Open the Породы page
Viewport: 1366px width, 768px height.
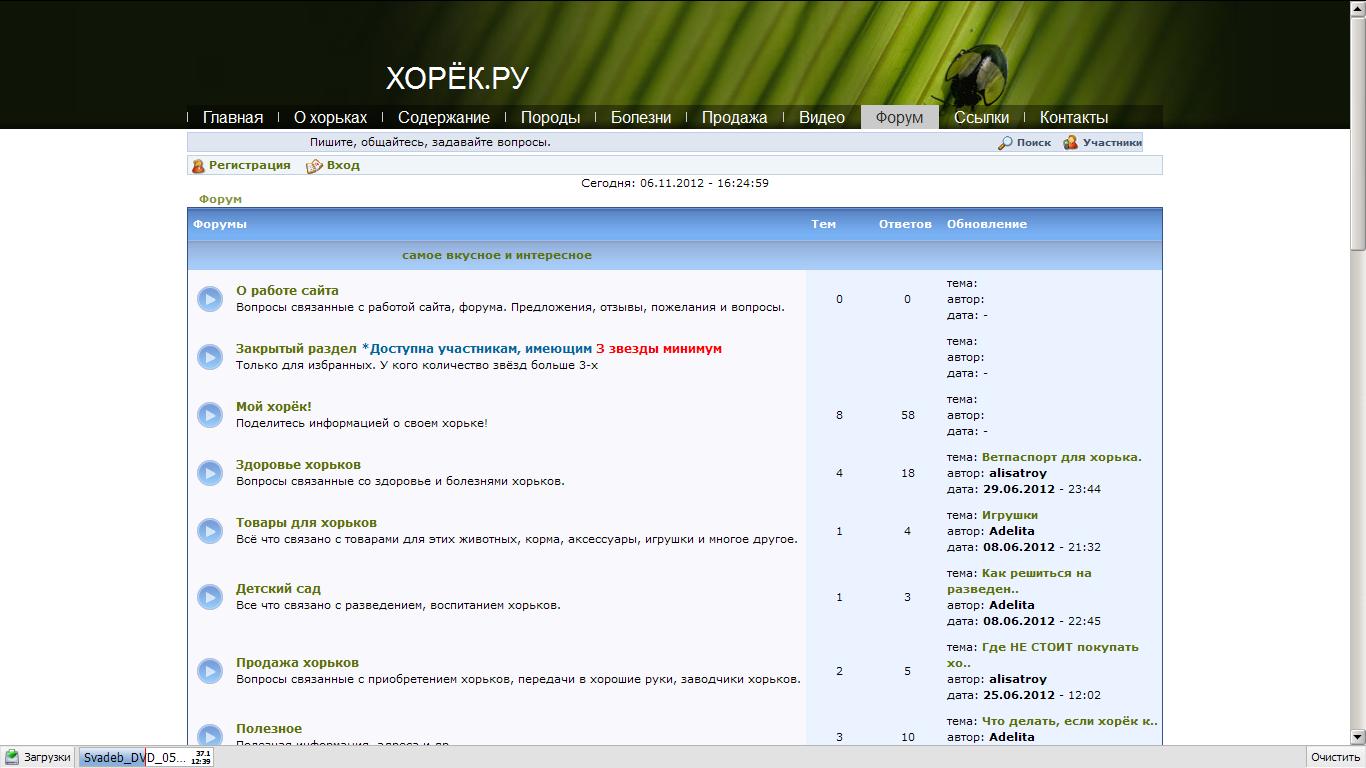pyautogui.click(x=550, y=117)
